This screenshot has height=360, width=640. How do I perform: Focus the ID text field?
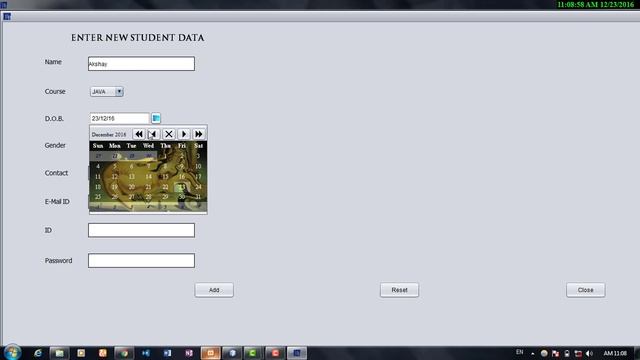point(141,230)
